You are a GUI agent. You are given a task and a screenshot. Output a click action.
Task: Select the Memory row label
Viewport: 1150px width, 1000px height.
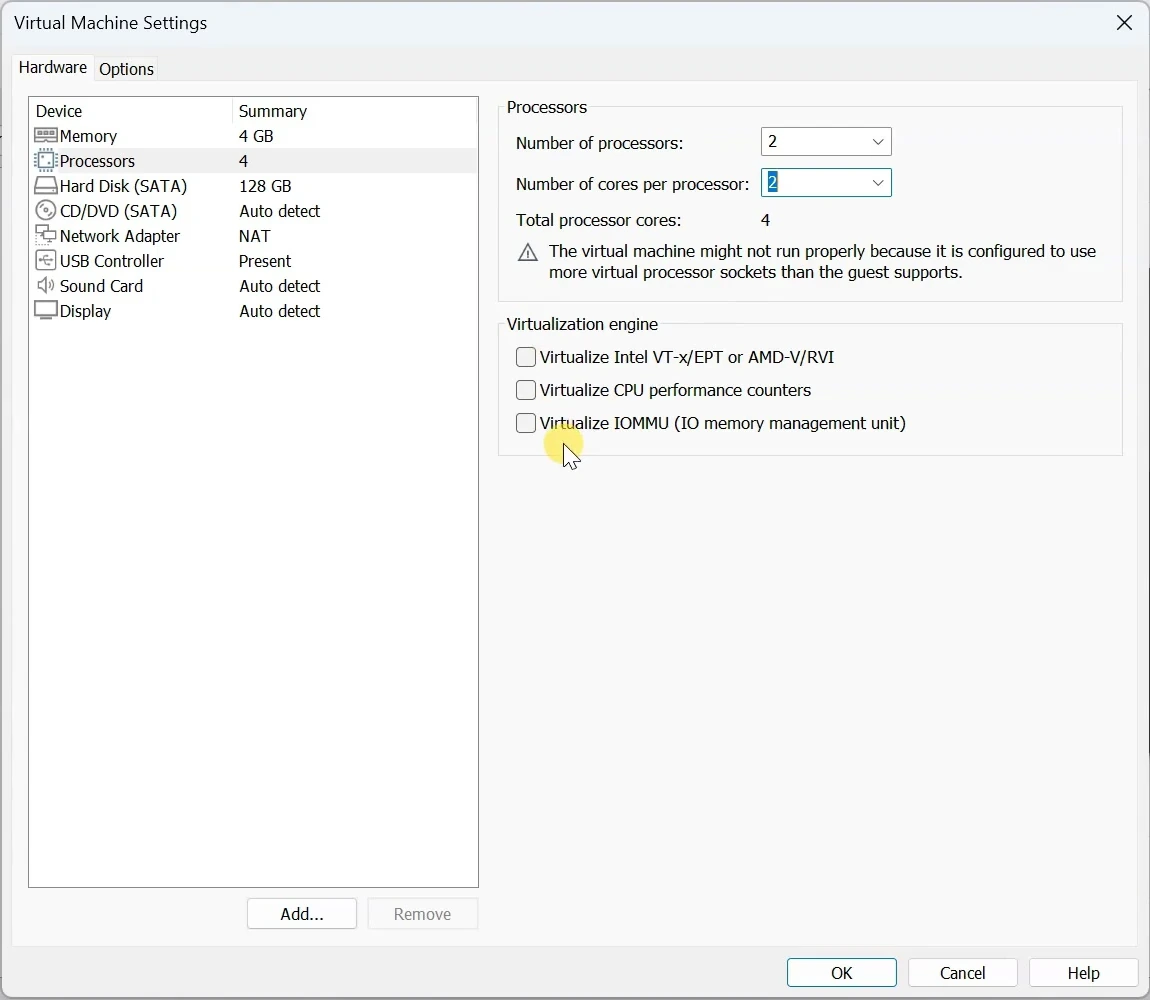pos(88,136)
